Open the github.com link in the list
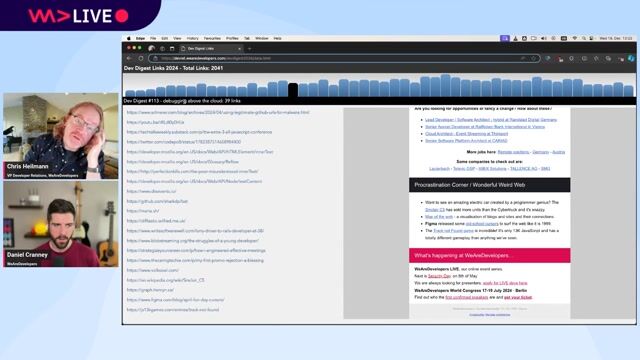Screen dimensions: 640x360 (157, 201)
